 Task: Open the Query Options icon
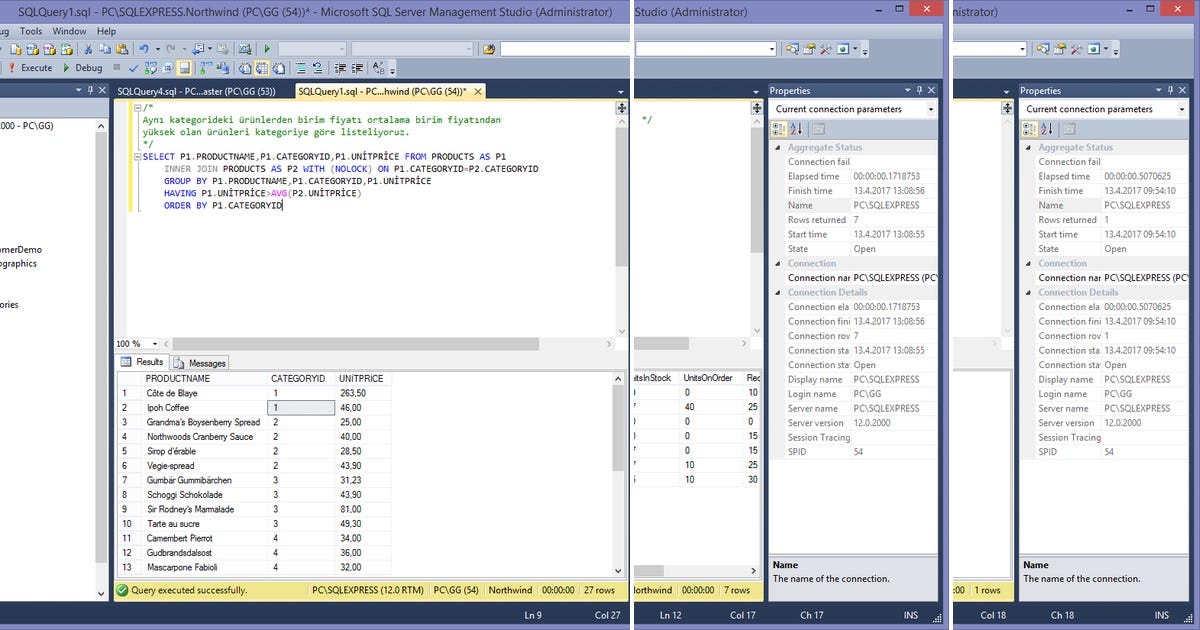[168, 68]
